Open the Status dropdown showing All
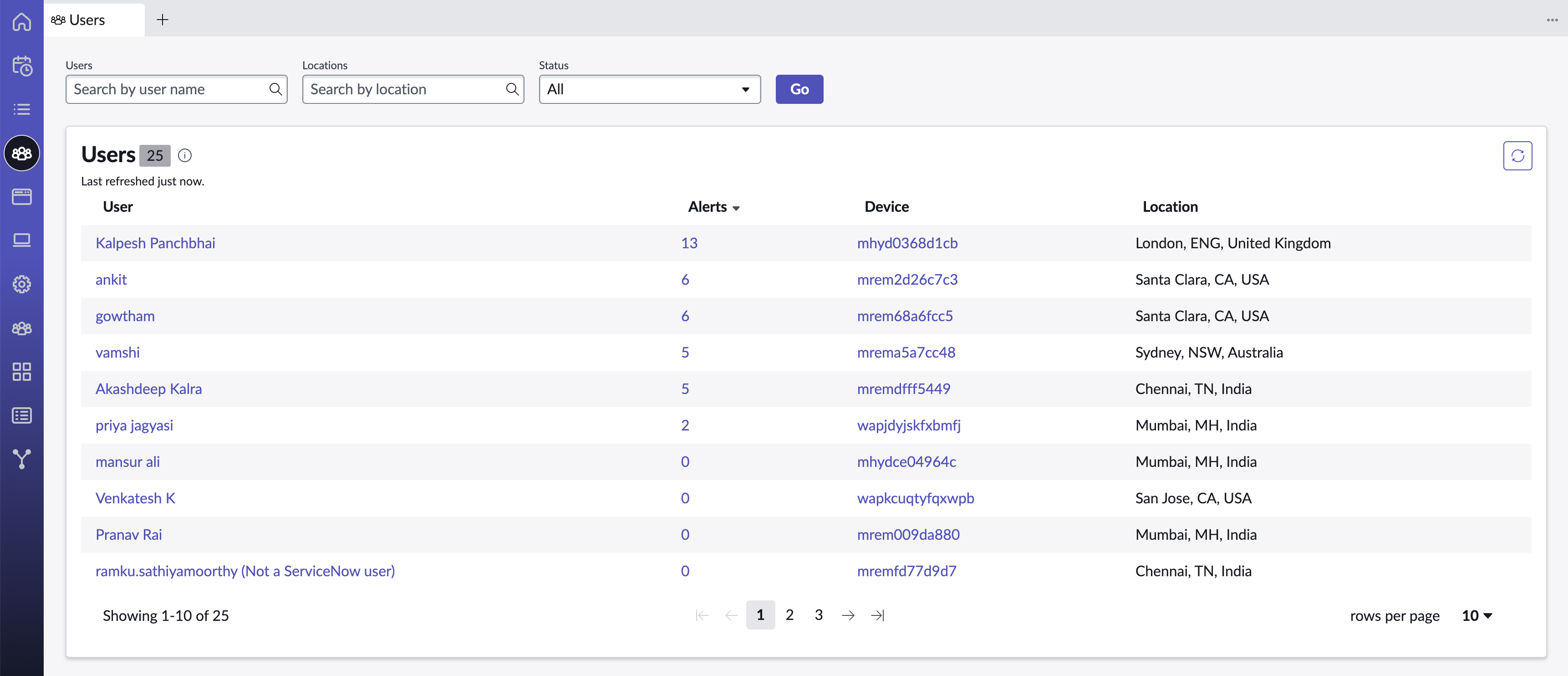The height and width of the screenshot is (676, 1568). click(x=650, y=90)
